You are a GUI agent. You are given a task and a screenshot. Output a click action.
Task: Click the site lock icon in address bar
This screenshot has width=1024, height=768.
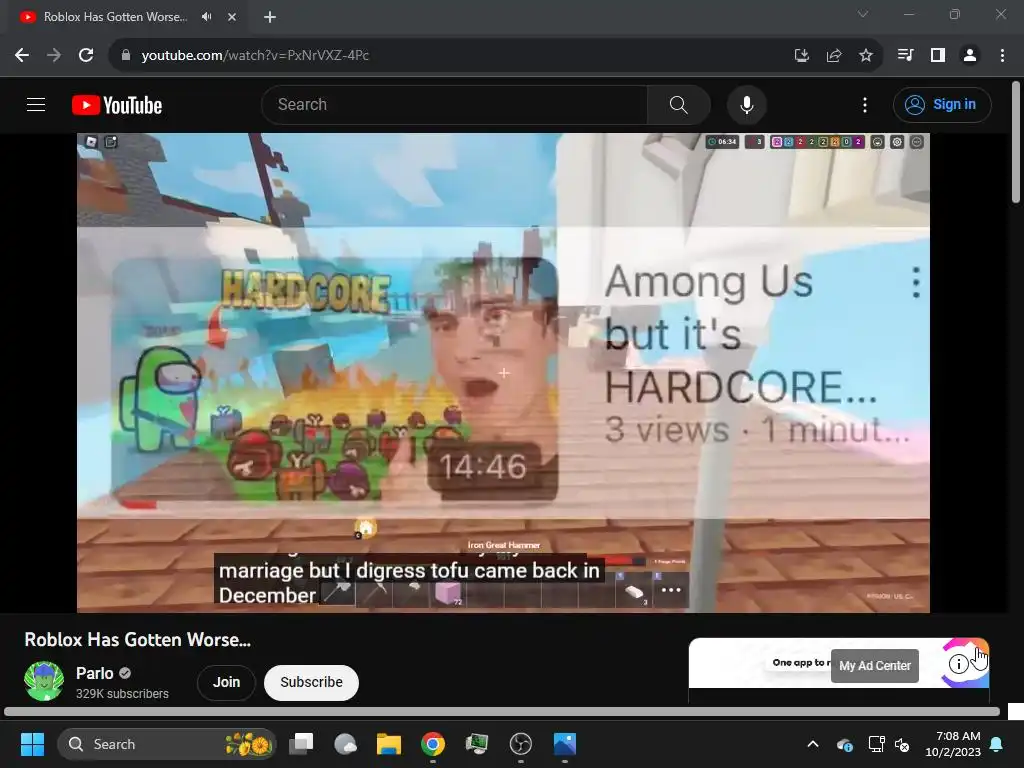126,56
